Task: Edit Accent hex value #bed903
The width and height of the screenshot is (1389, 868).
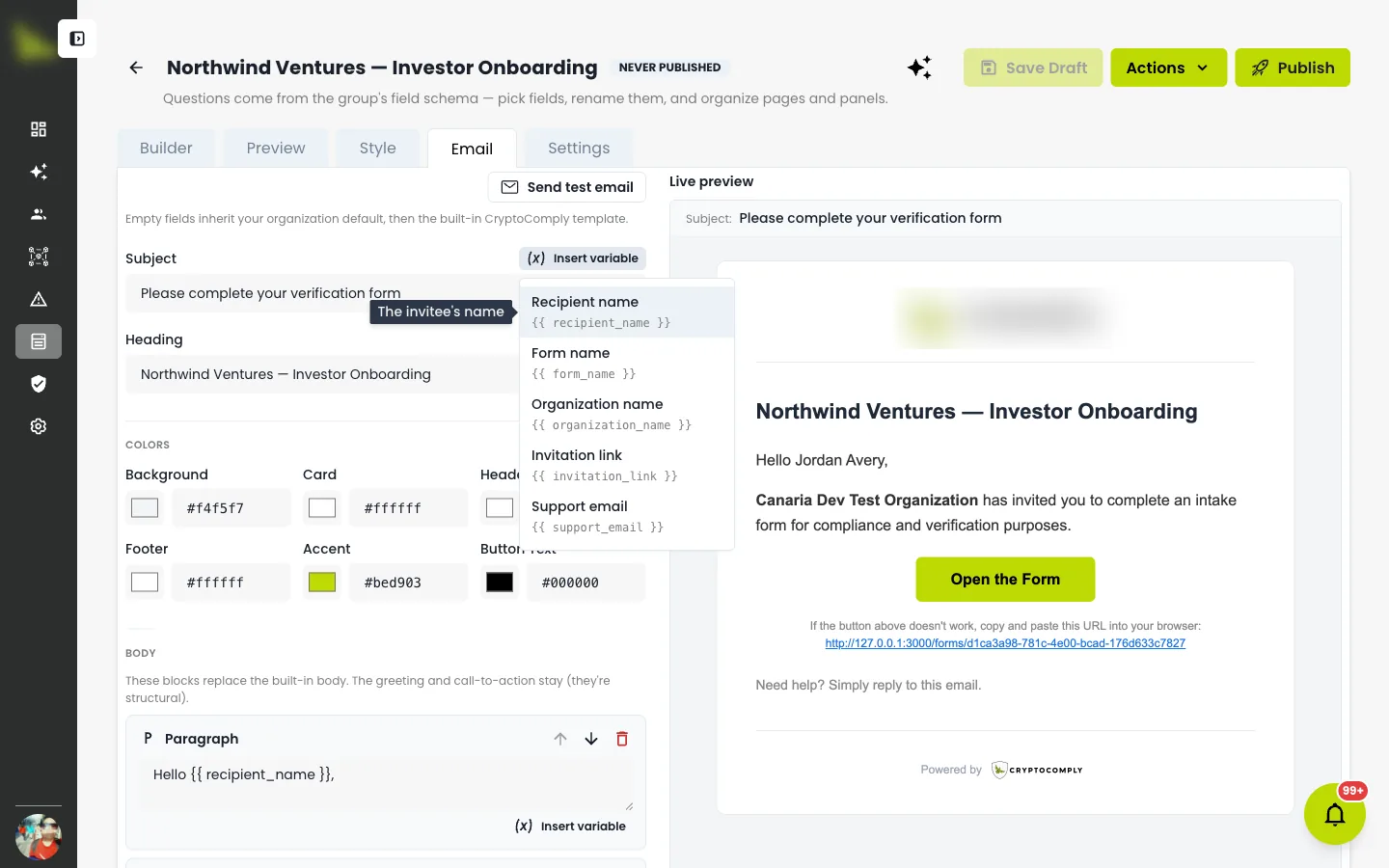Action: [x=409, y=583]
